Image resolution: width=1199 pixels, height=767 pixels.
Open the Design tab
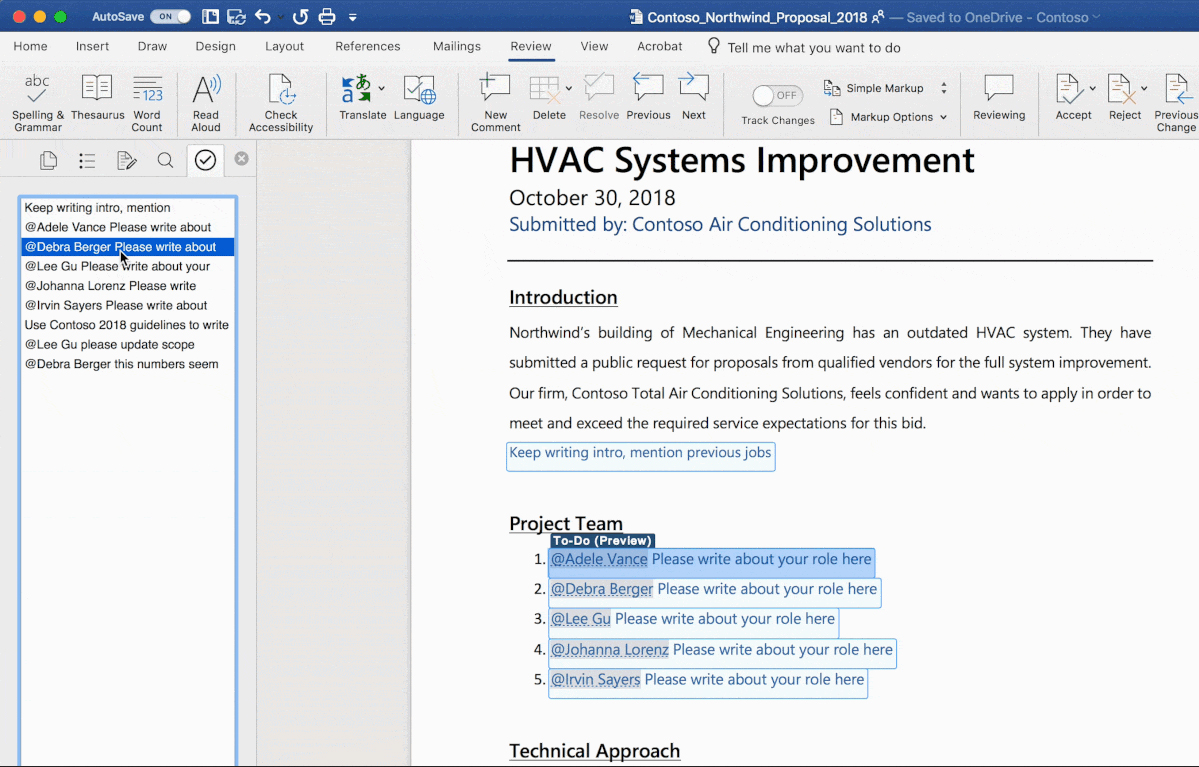pos(216,47)
